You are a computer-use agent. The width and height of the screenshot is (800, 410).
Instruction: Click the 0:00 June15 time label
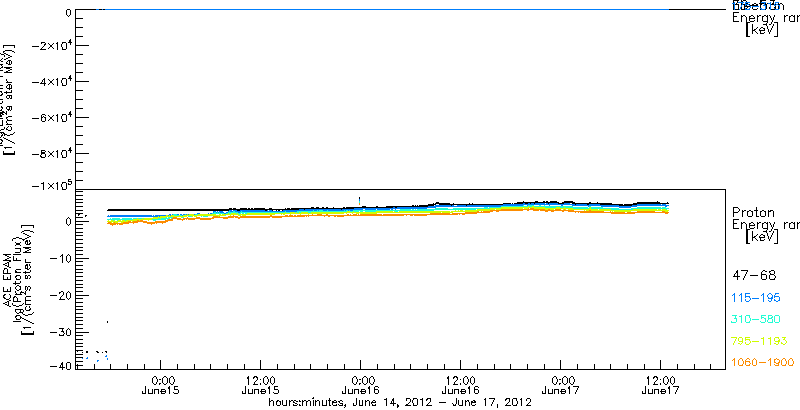[161, 385]
